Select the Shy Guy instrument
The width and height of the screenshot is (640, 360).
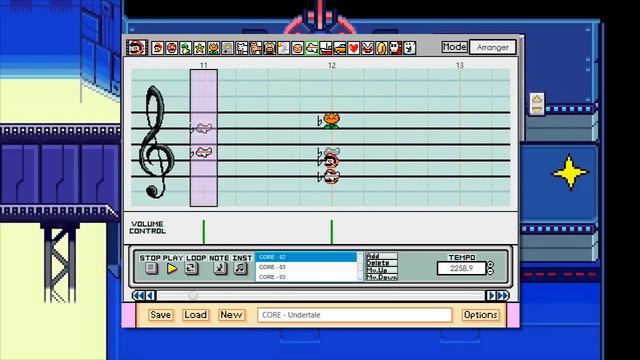point(396,48)
